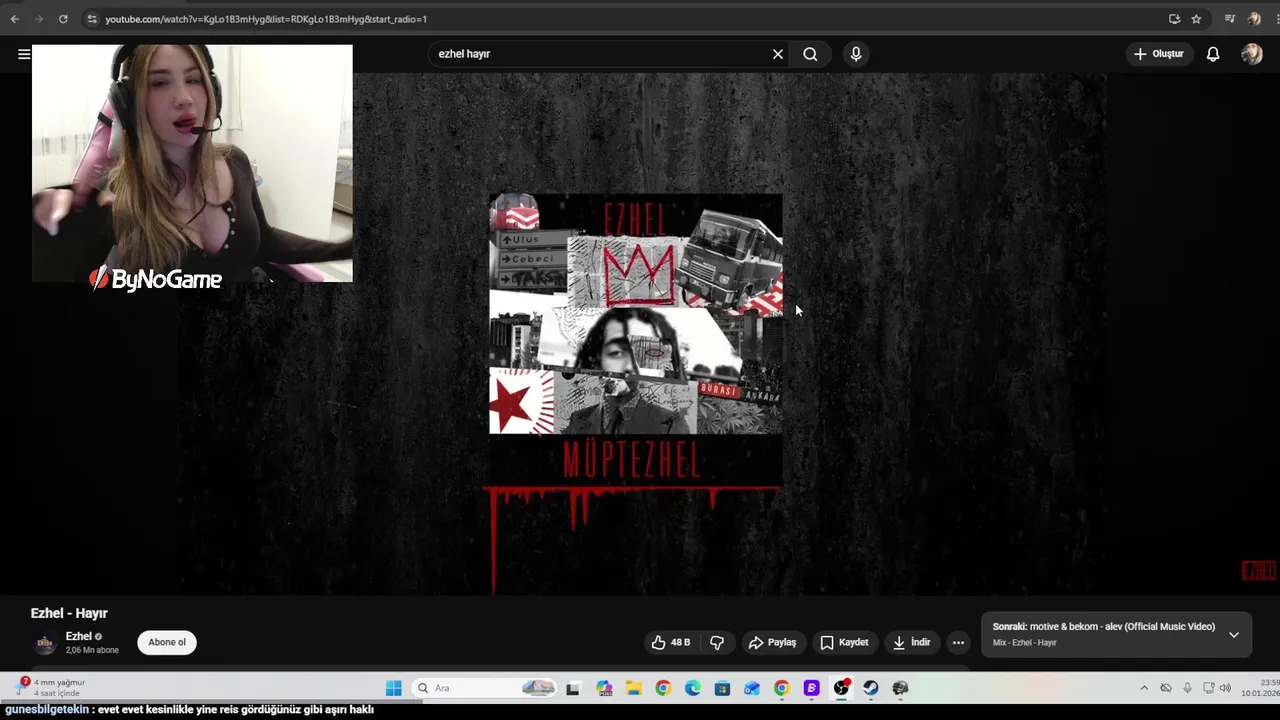Image resolution: width=1280 pixels, height=720 pixels.
Task: Switch to OBS Studio on the taskbar
Action: [841, 688]
